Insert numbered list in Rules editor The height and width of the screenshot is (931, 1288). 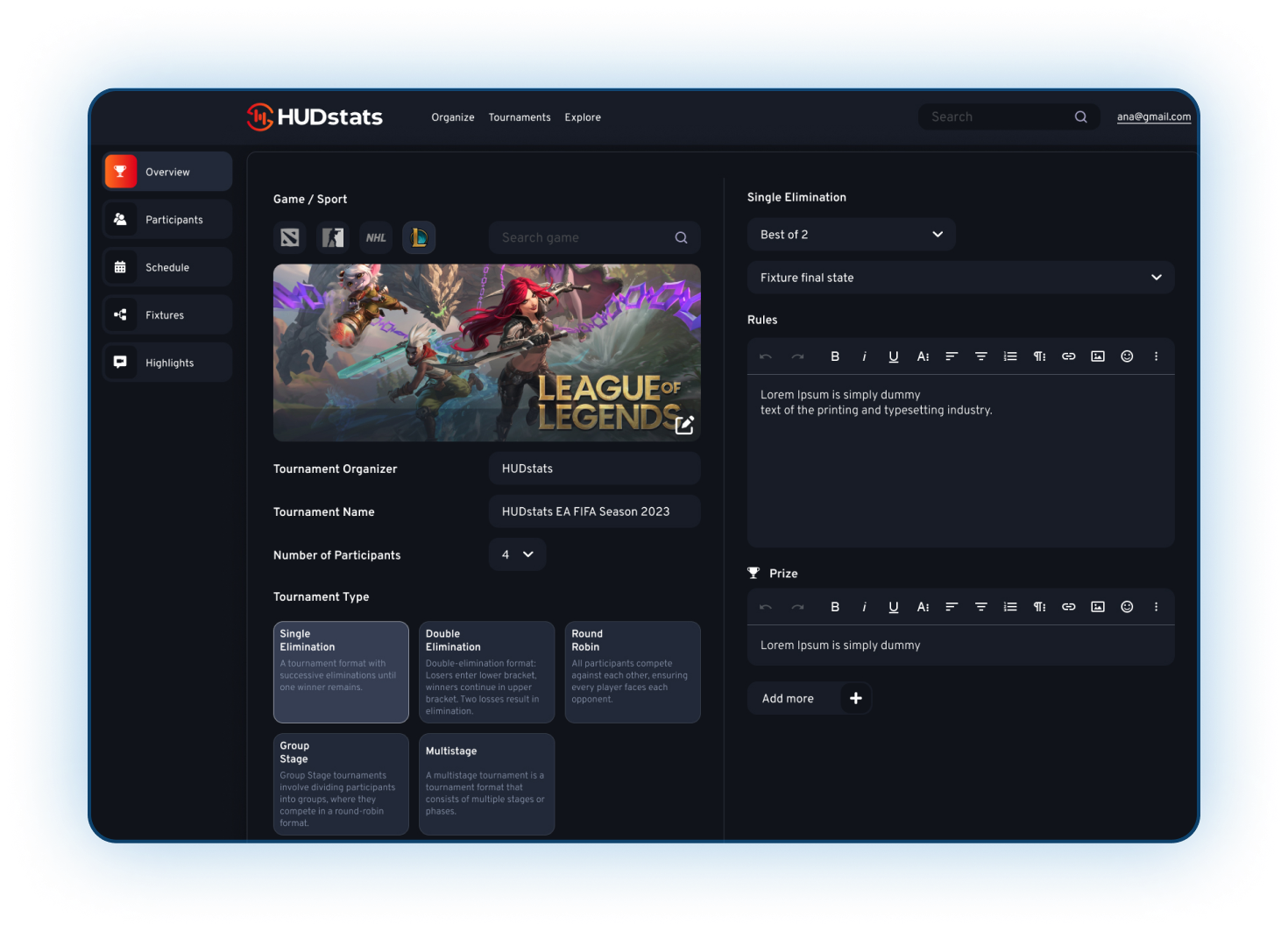[x=1010, y=356]
